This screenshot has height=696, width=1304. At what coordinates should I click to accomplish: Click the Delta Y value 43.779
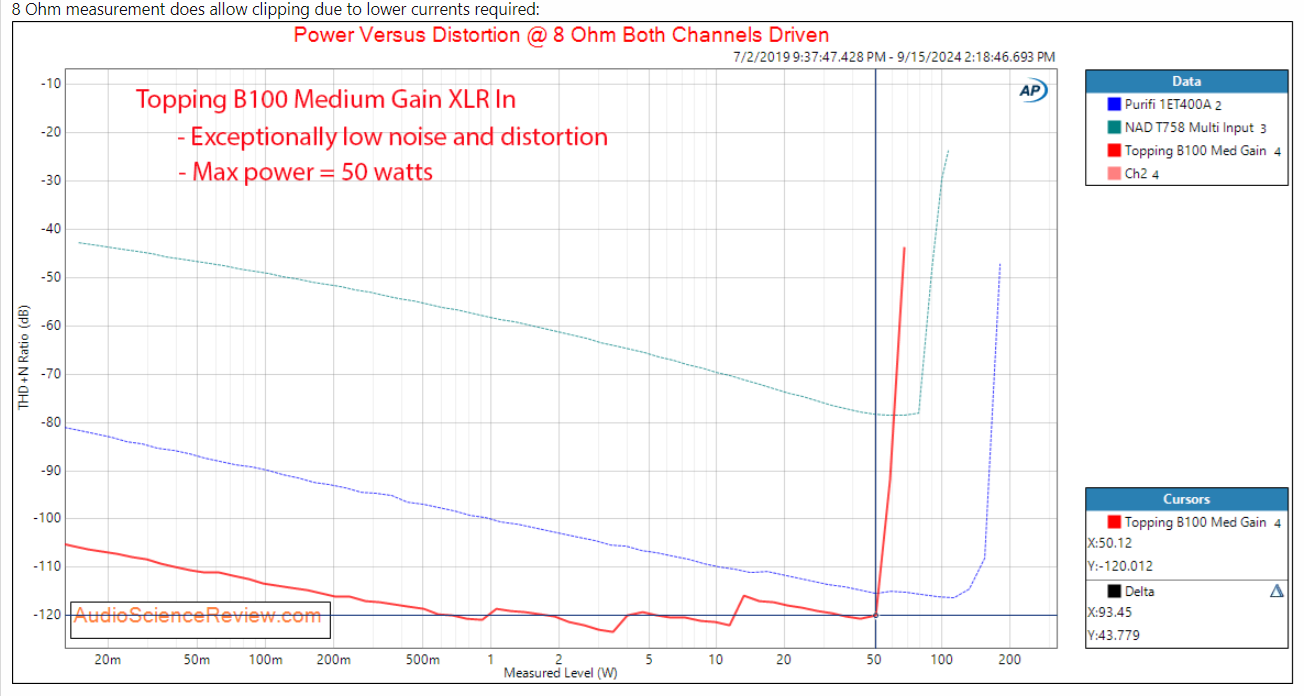click(x=1114, y=635)
